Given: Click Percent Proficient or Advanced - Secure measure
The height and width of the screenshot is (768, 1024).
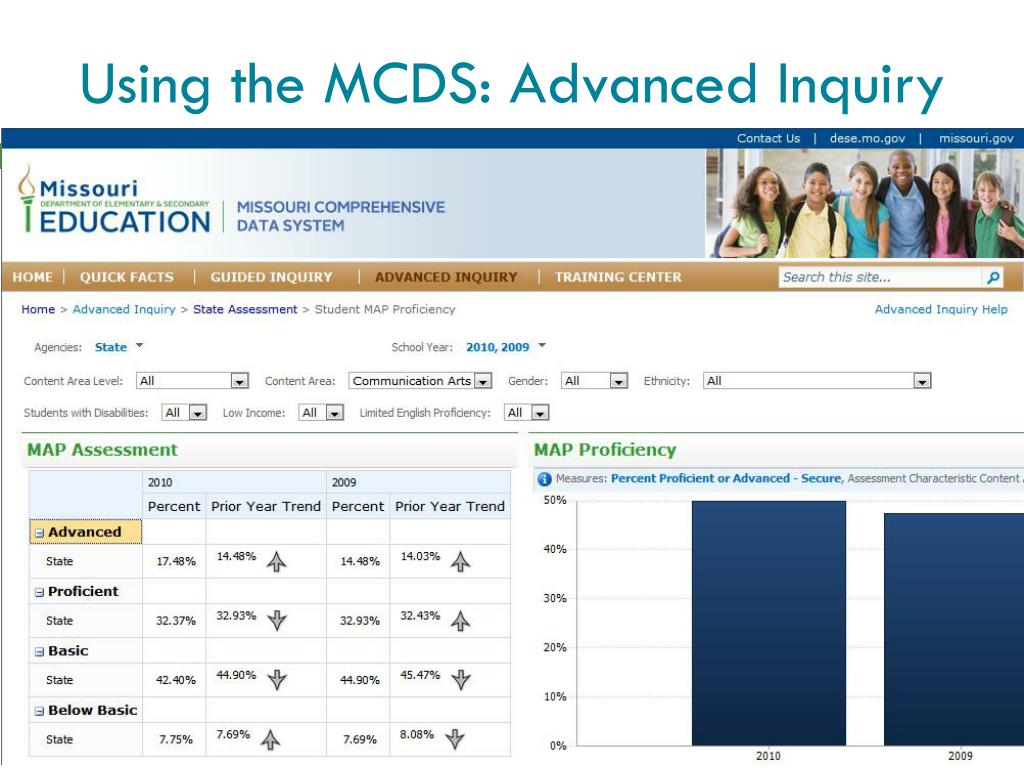Looking at the screenshot, I should (726, 479).
